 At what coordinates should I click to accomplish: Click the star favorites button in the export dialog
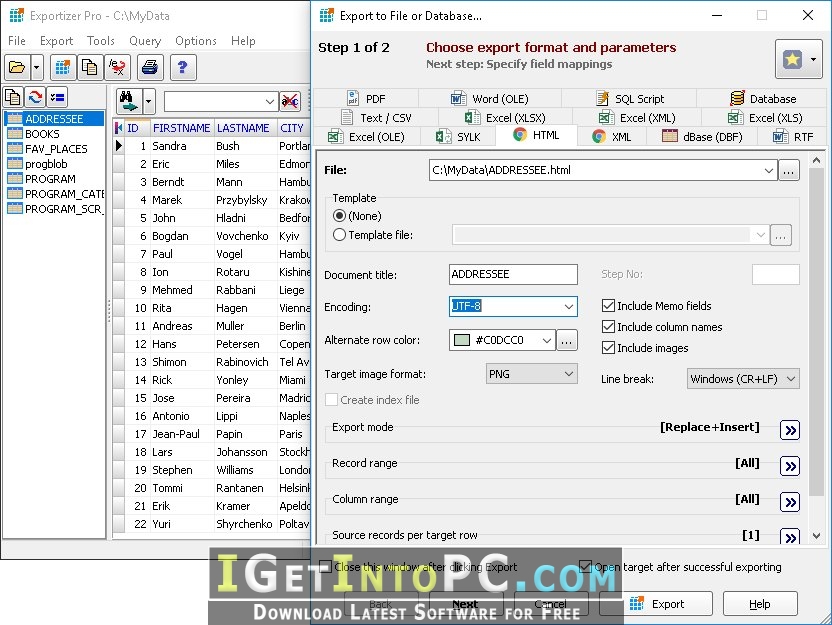[x=792, y=59]
